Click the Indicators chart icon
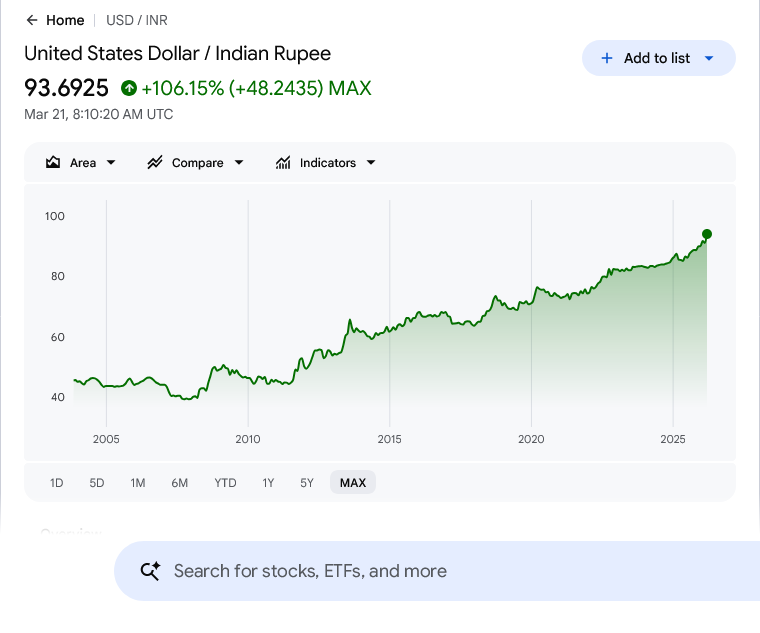760x633 pixels. 283,162
